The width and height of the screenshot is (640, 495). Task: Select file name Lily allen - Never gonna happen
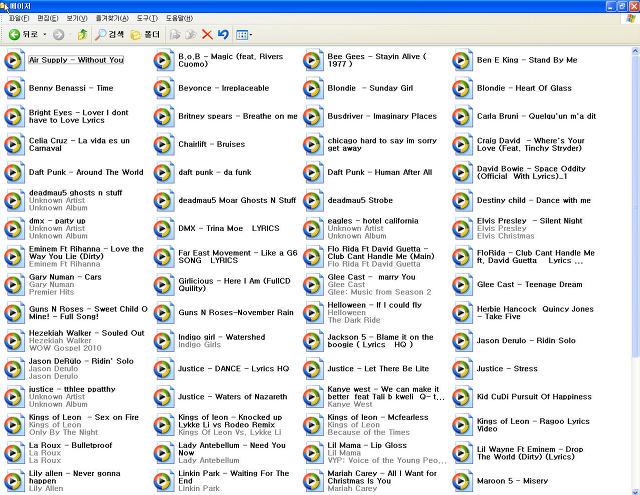(75, 477)
